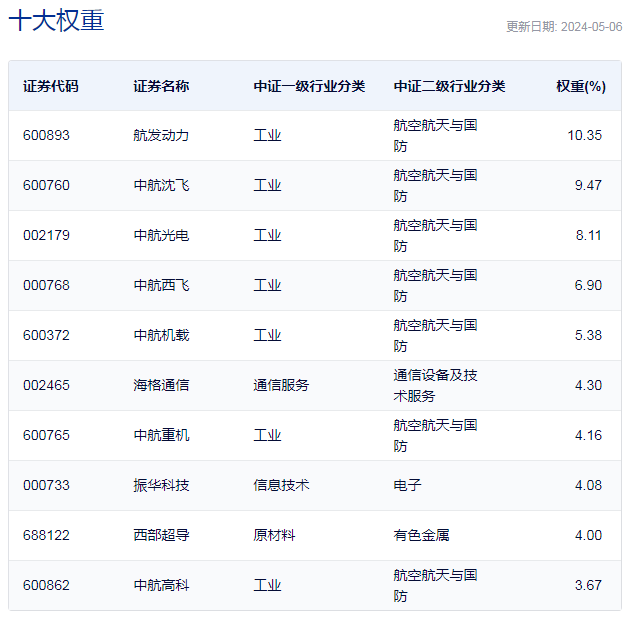Click 航空航天与国防 in the 600893 row
The height and width of the screenshot is (618, 628).
click(435, 136)
